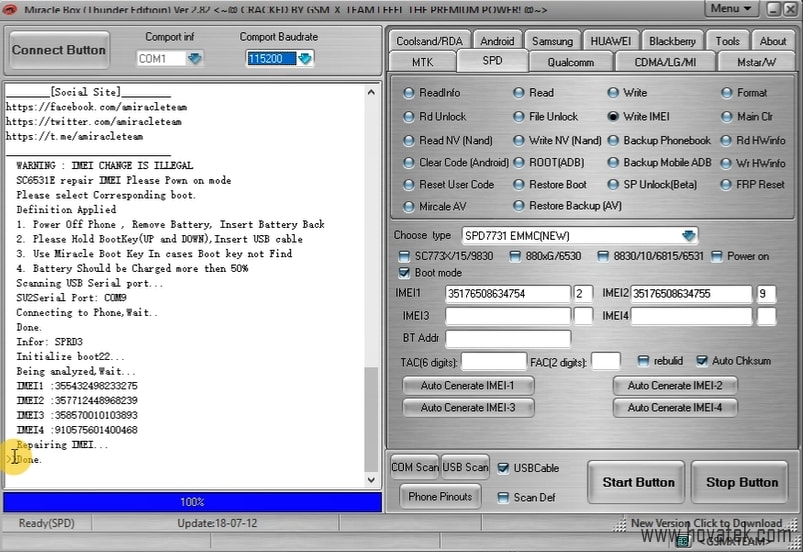Select the FRP Reset radio option
Image resolution: width=803 pixels, height=552 pixels.
tap(726, 184)
